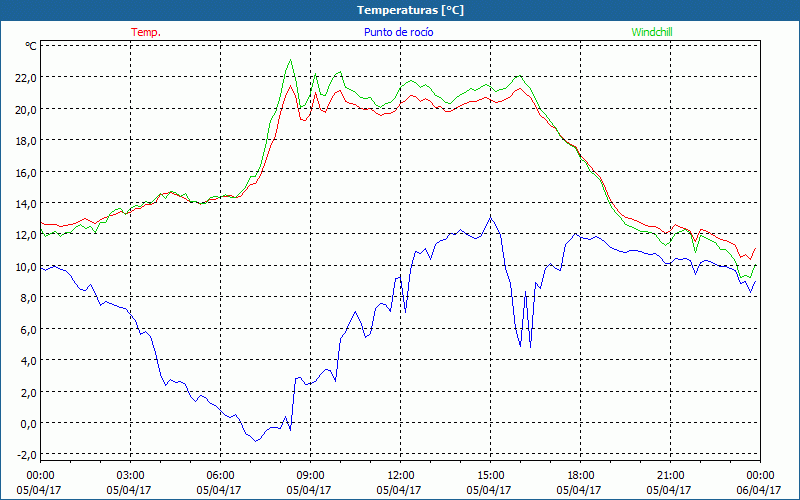Click the '09:00' time axis label
This screenshot has width=800, height=500.
[x=311, y=476]
